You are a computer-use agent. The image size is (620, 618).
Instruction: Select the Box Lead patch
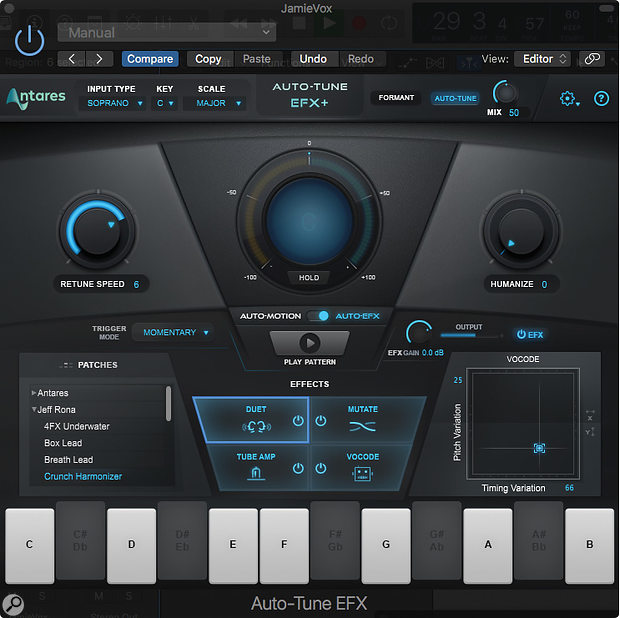(x=63, y=443)
